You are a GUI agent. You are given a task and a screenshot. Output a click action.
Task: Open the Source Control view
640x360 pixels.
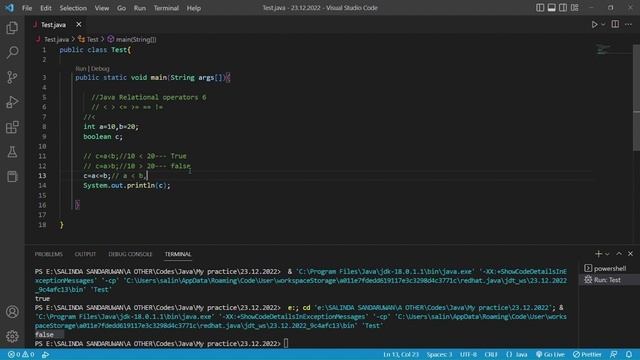[x=12, y=77]
